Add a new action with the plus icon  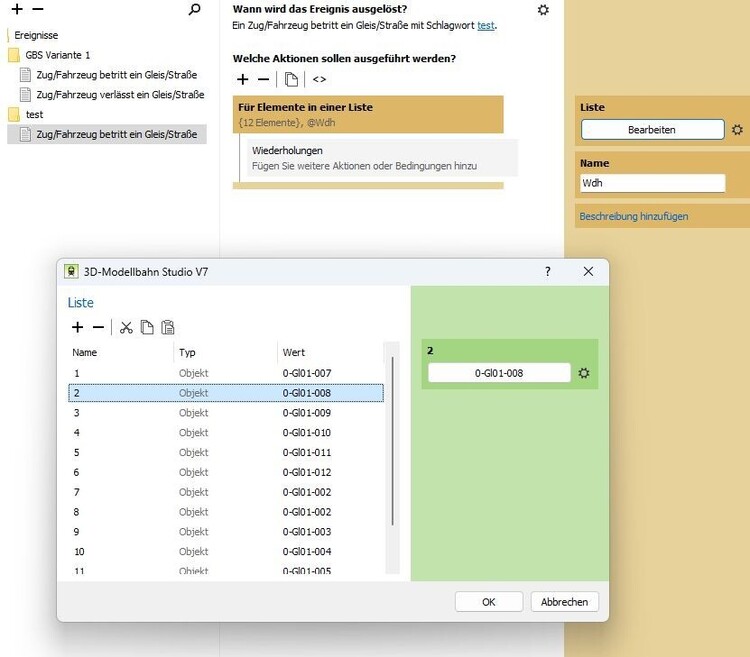243,79
